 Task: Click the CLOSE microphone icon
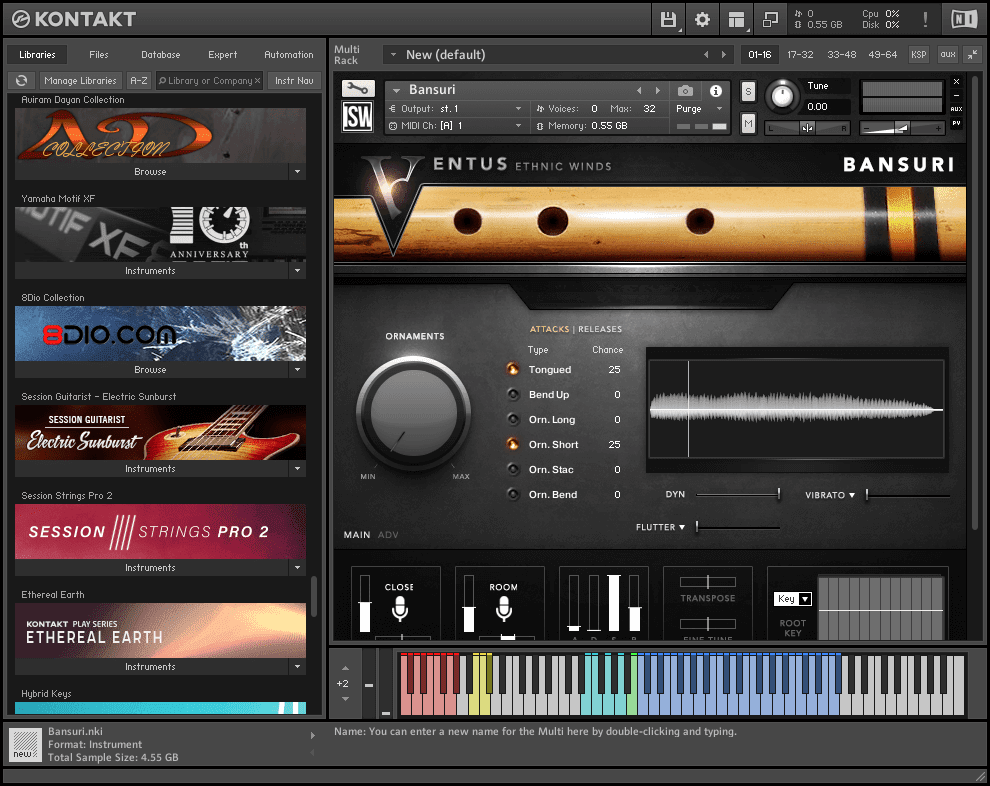click(400, 609)
